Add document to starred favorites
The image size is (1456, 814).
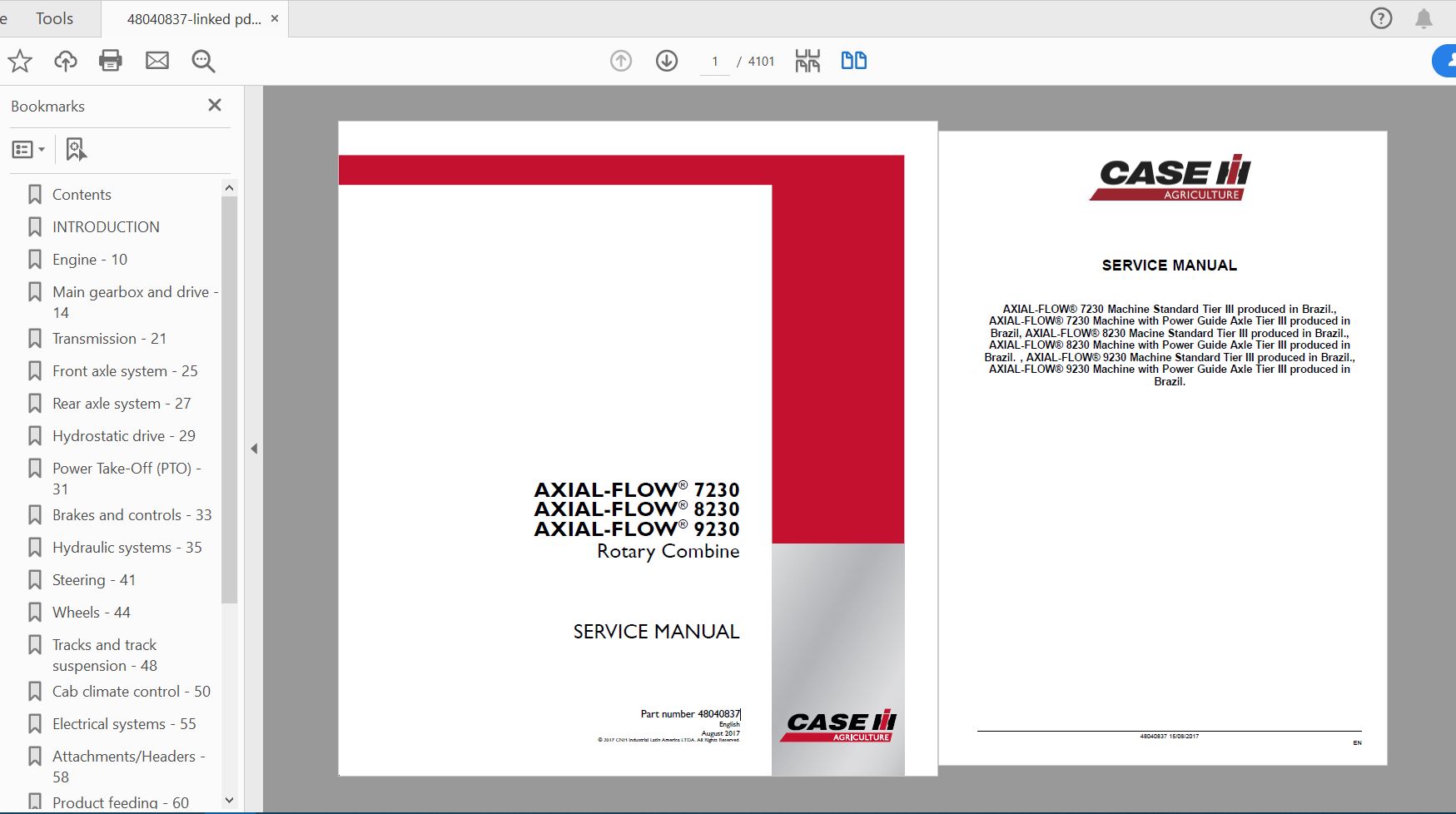click(x=20, y=61)
